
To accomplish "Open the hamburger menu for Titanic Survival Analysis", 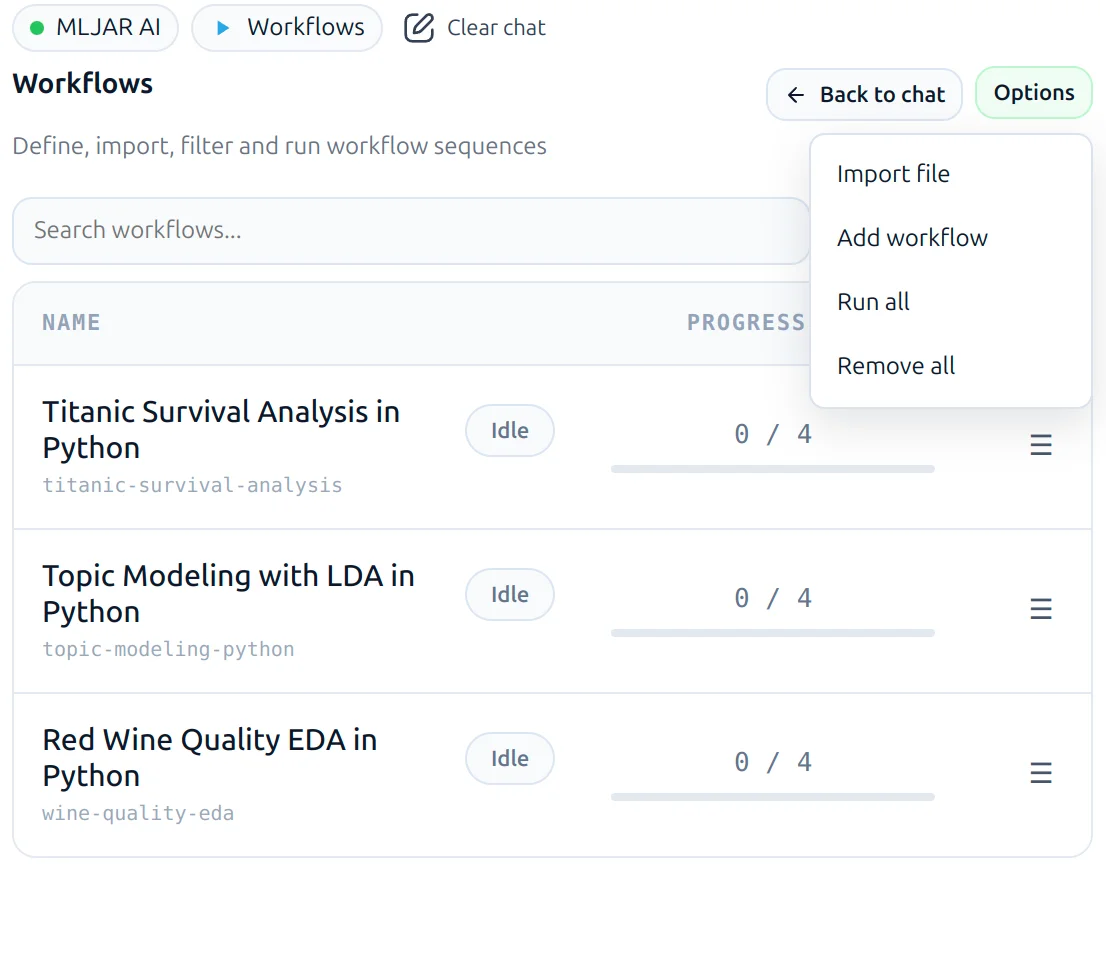I will pos(1041,445).
